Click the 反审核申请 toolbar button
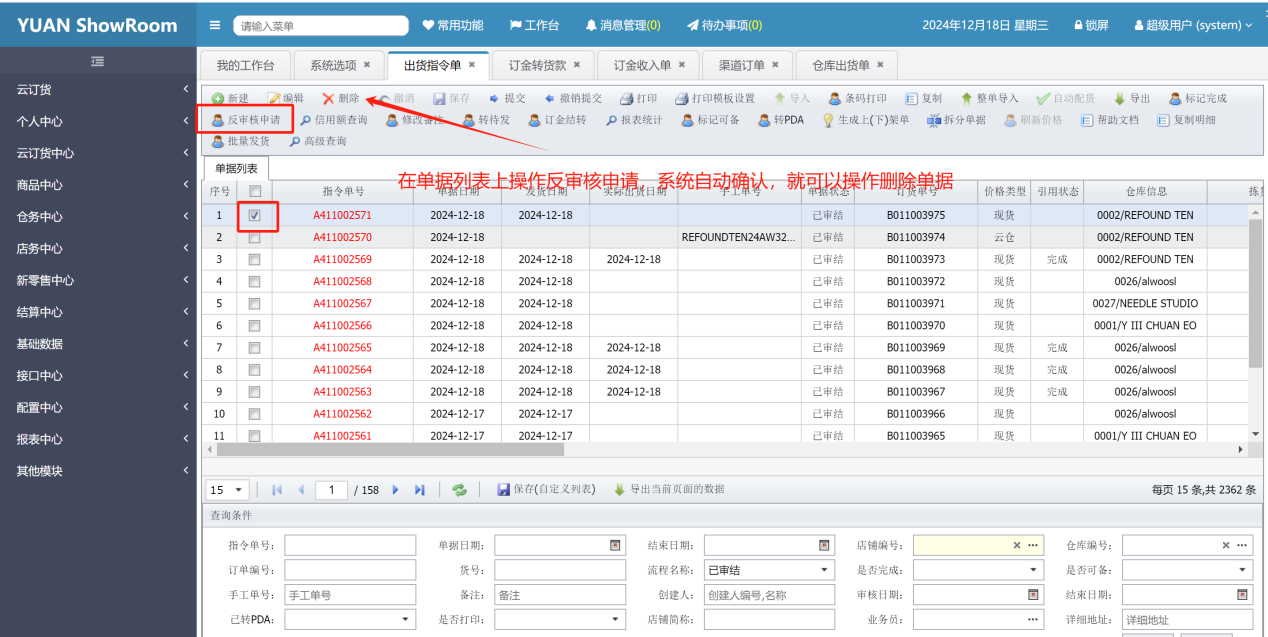The width and height of the screenshot is (1268, 637). (246, 120)
